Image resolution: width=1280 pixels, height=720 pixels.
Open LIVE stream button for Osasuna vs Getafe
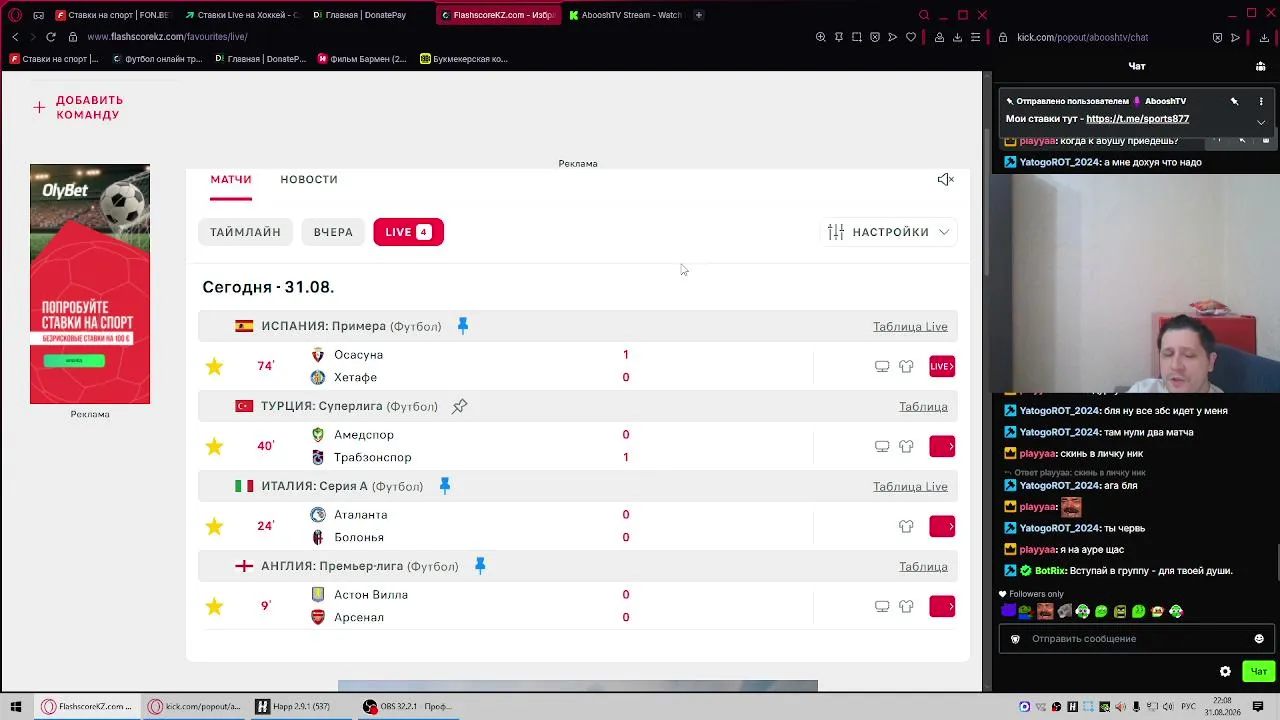tap(942, 366)
